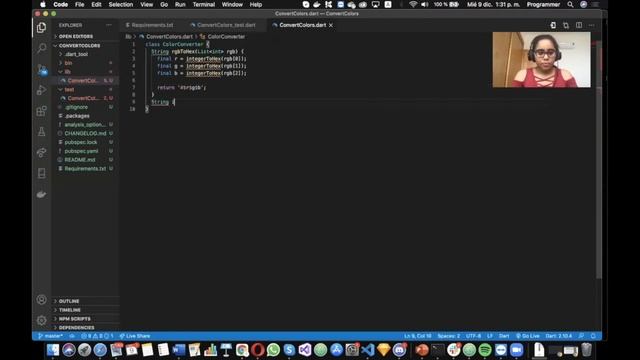The height and width of the screenshot is (360, 640).
Task: Open the device panel icon in activity bar
Action: tap(41, 173)
